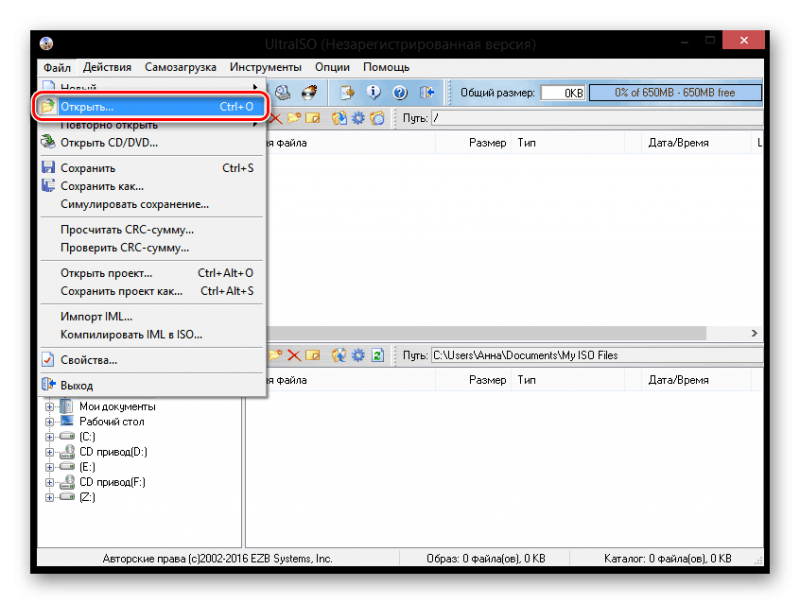The height and width of the screenshot is (604, 800).
Task: Expand the (C:) drive tree node
Action: 50,437
